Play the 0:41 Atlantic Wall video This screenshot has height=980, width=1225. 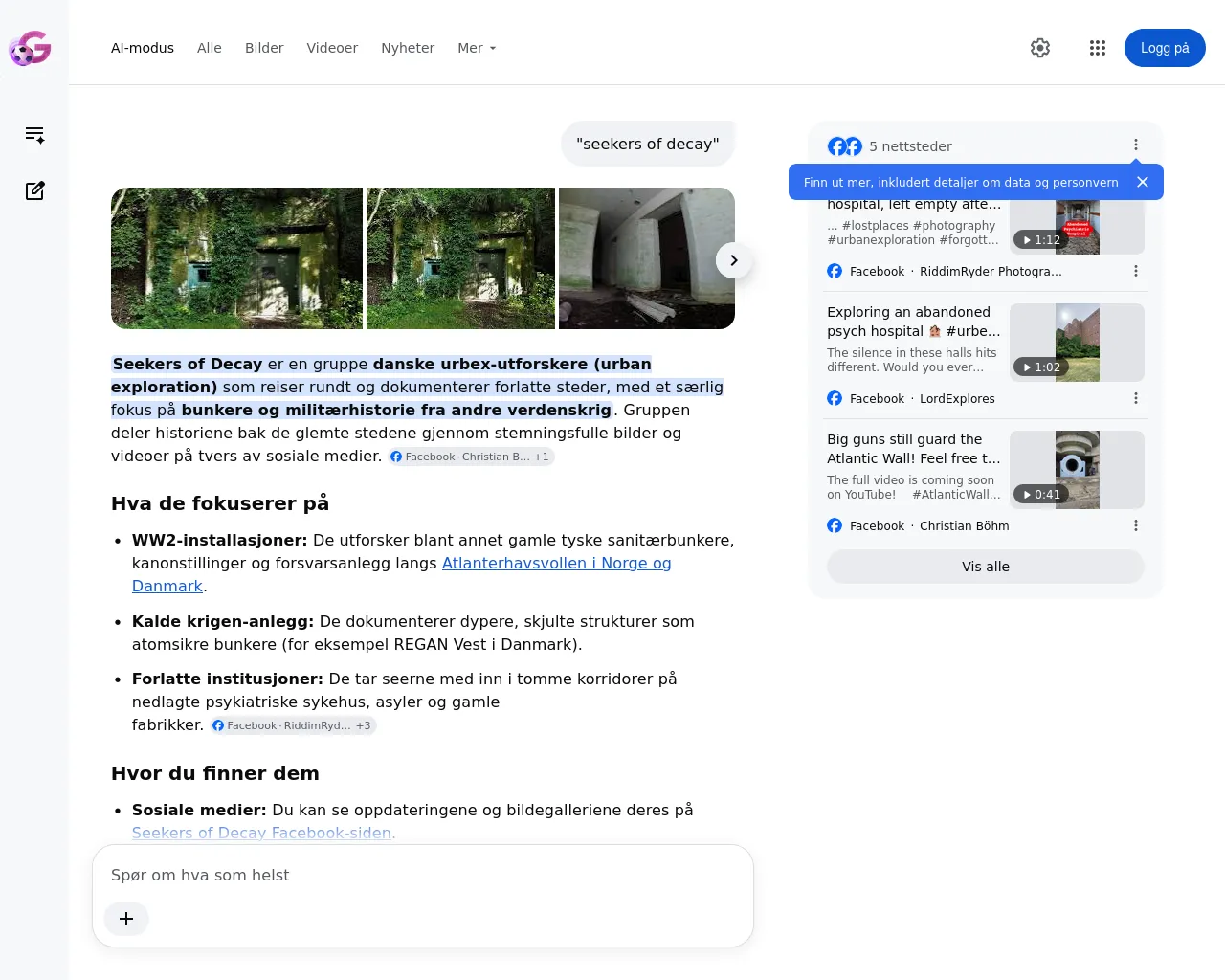(x=1078, y=470)
